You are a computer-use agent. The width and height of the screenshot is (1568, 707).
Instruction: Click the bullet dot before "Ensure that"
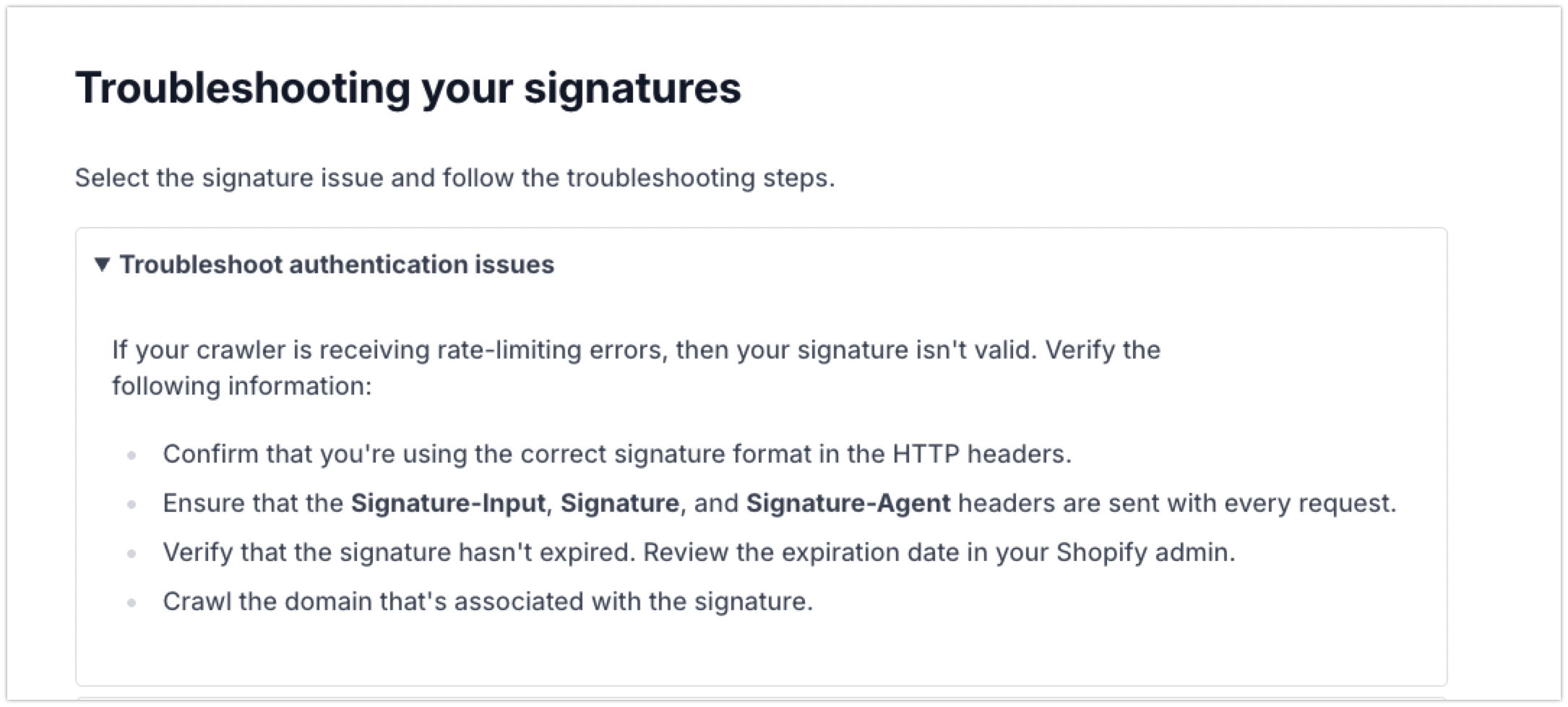click(132, 505)
